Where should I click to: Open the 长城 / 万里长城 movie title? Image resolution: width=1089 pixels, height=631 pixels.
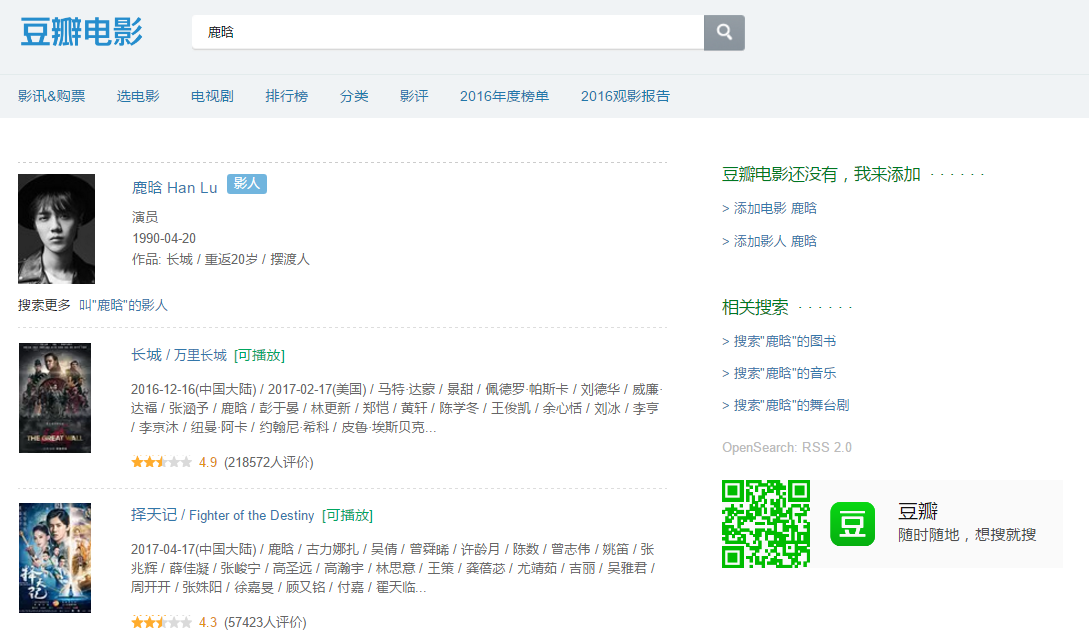(x=179, y=355)
